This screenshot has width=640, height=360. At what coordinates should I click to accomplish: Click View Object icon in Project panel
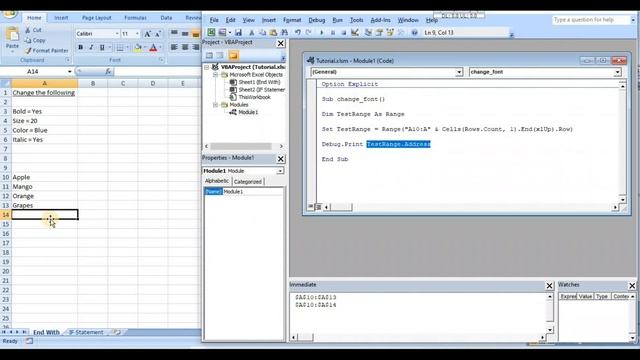[220, 55]
